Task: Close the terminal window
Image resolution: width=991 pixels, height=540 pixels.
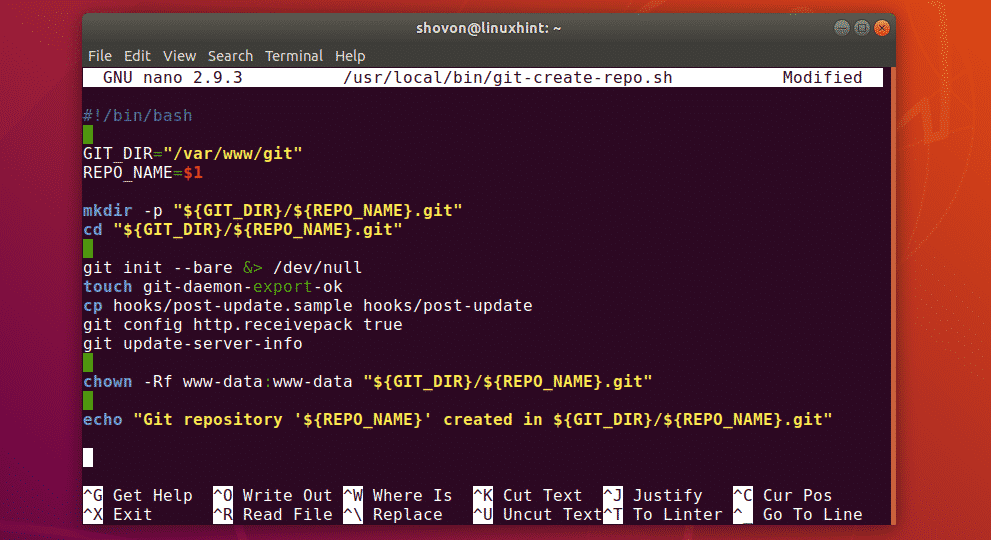Action: coord(882,28)
